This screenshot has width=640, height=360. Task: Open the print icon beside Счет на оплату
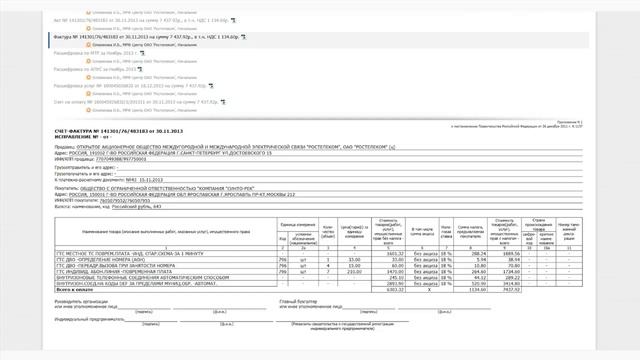223,102
